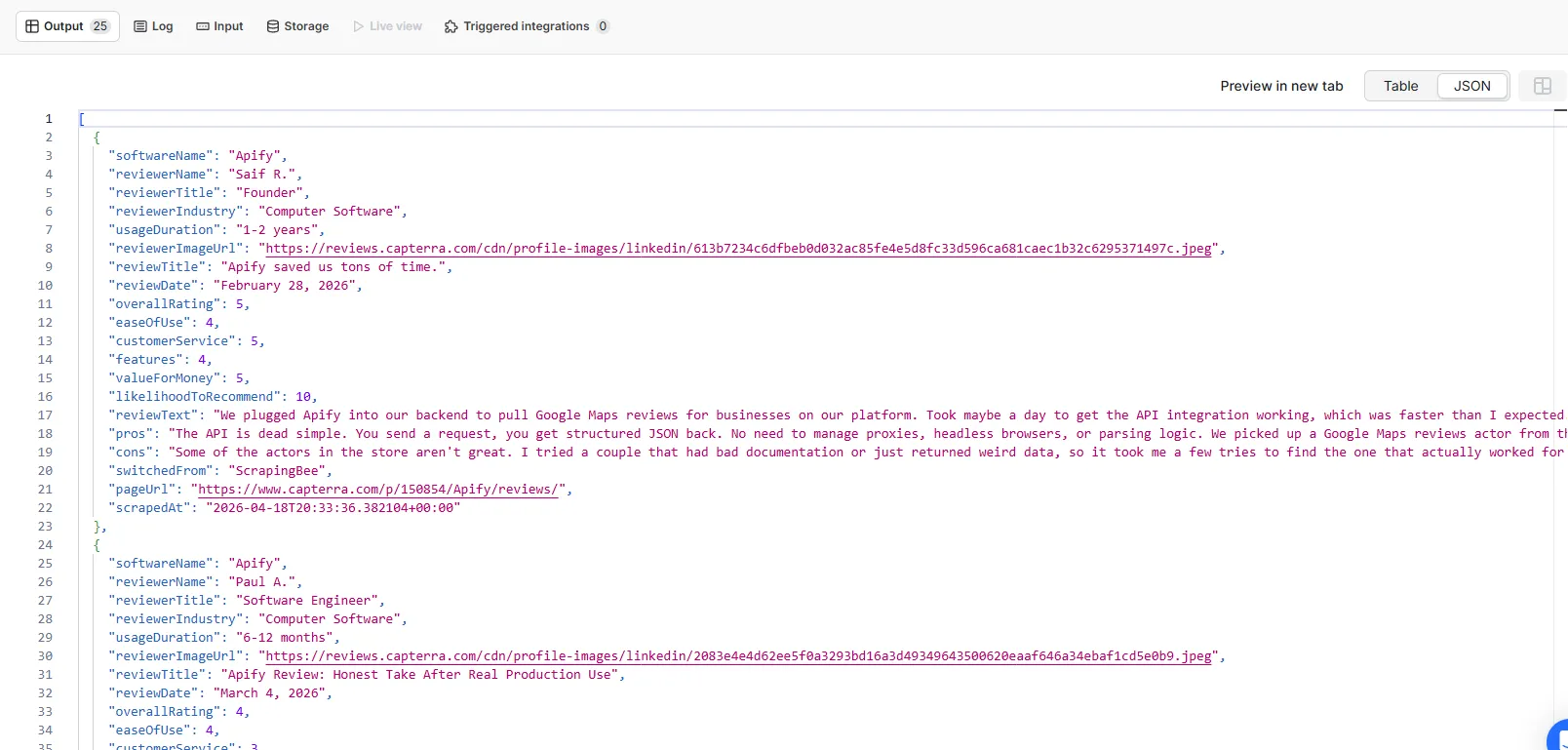This screenshot has width=1568, height=750.
Task: Click the "reviewText" key on line 17
Action: tap(153, 415)
